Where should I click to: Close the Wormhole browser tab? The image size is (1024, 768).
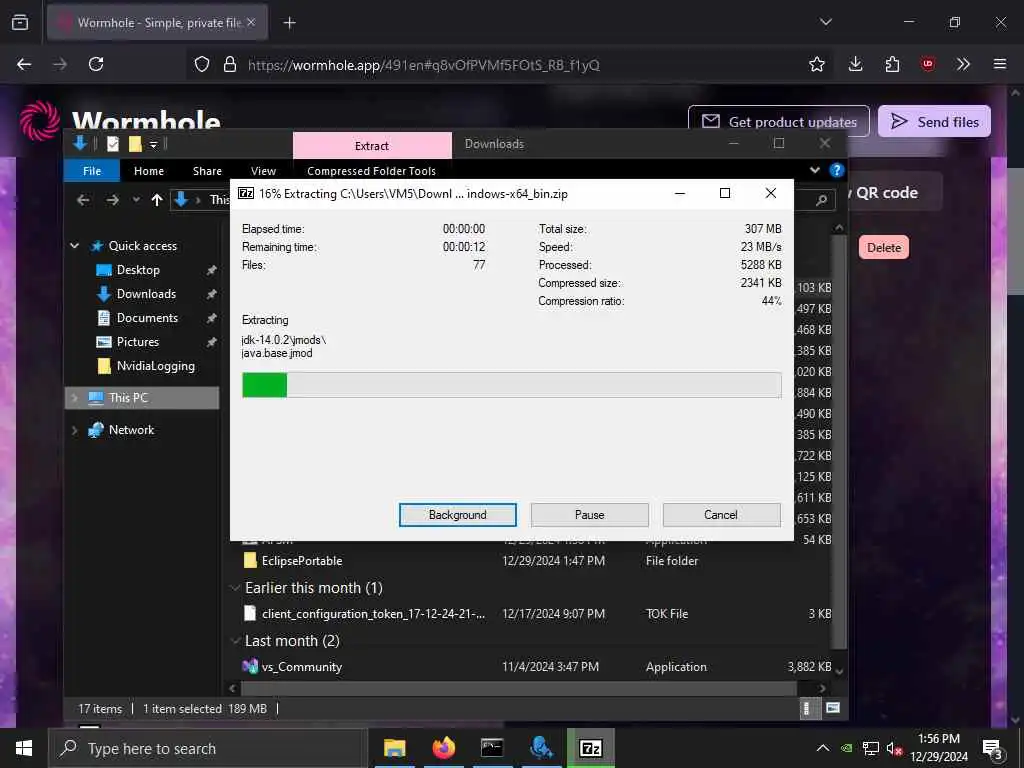tap(251, 22)
